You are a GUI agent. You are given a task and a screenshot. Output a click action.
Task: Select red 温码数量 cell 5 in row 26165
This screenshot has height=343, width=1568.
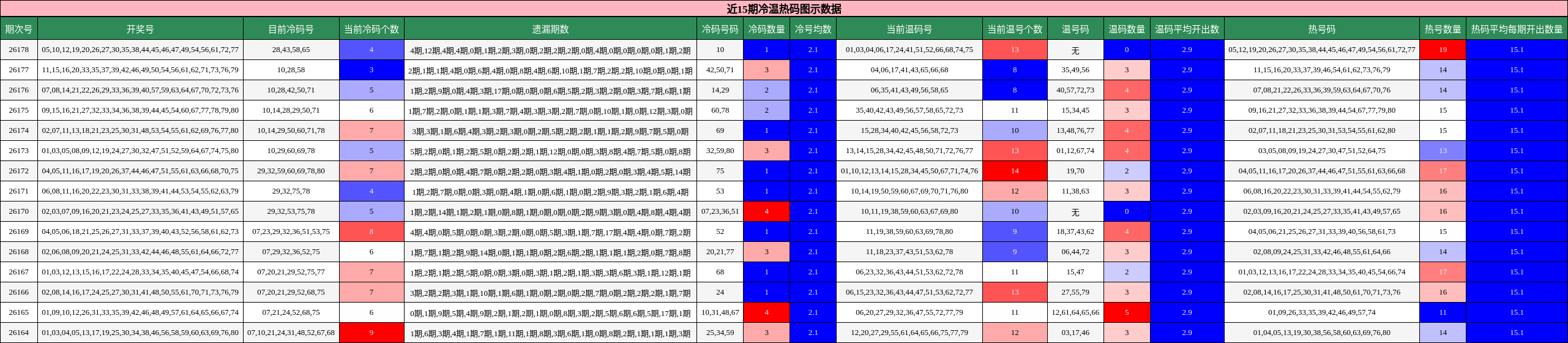(x=1127, y=312)
